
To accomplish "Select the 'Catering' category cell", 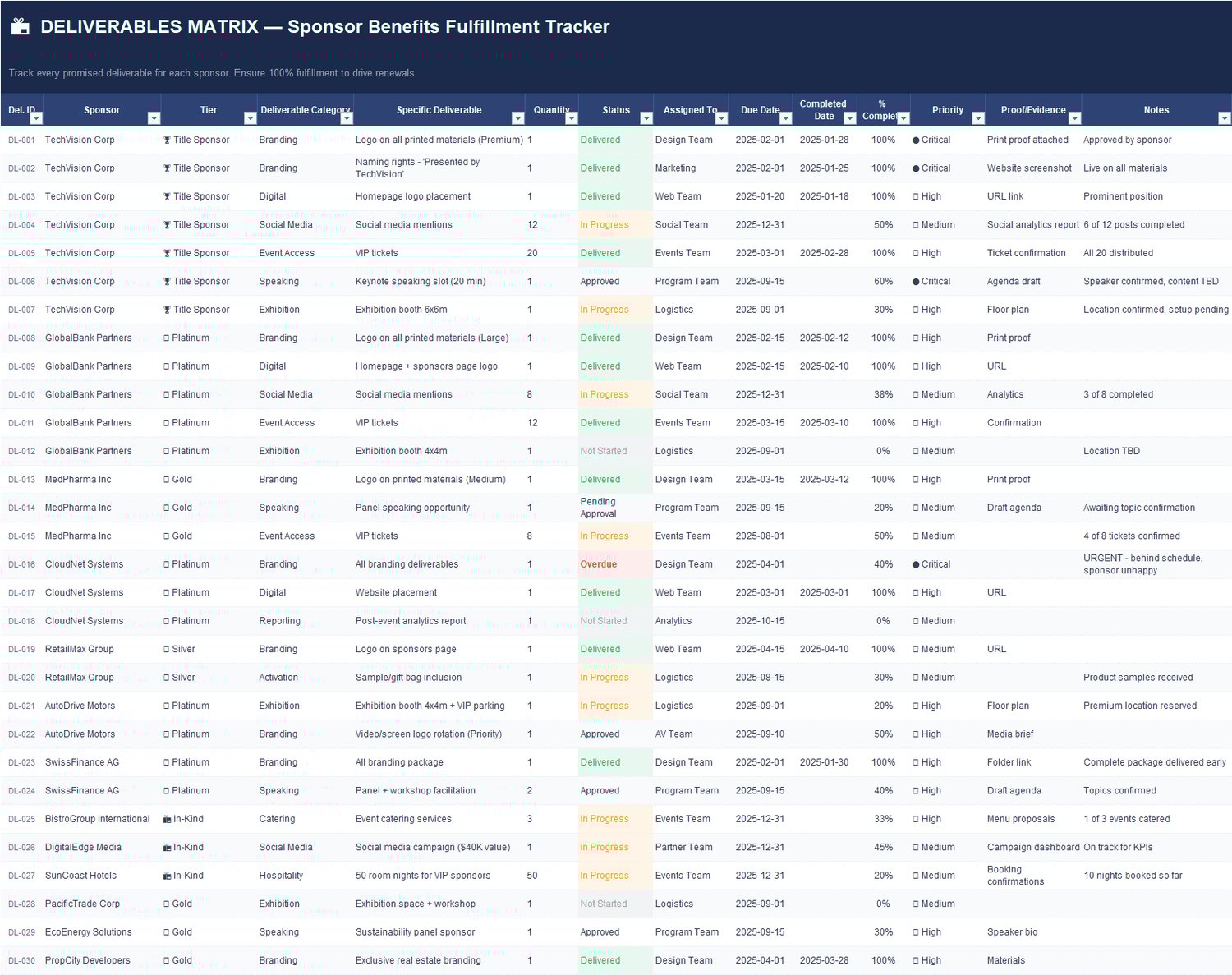I will [305, 819].
